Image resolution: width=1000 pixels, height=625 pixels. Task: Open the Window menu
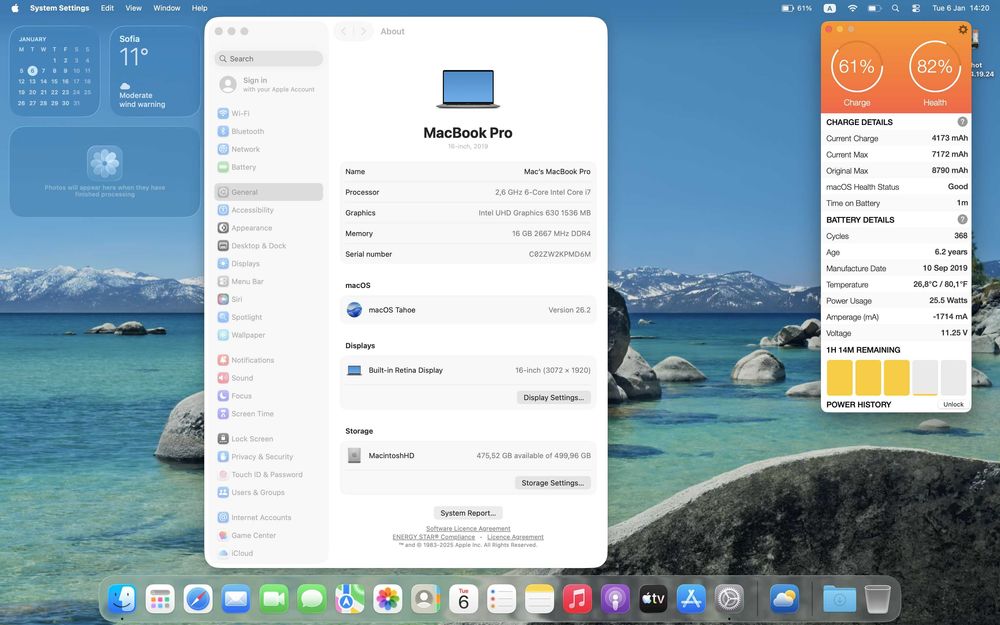pyautogui.click(x=166, y=8)
